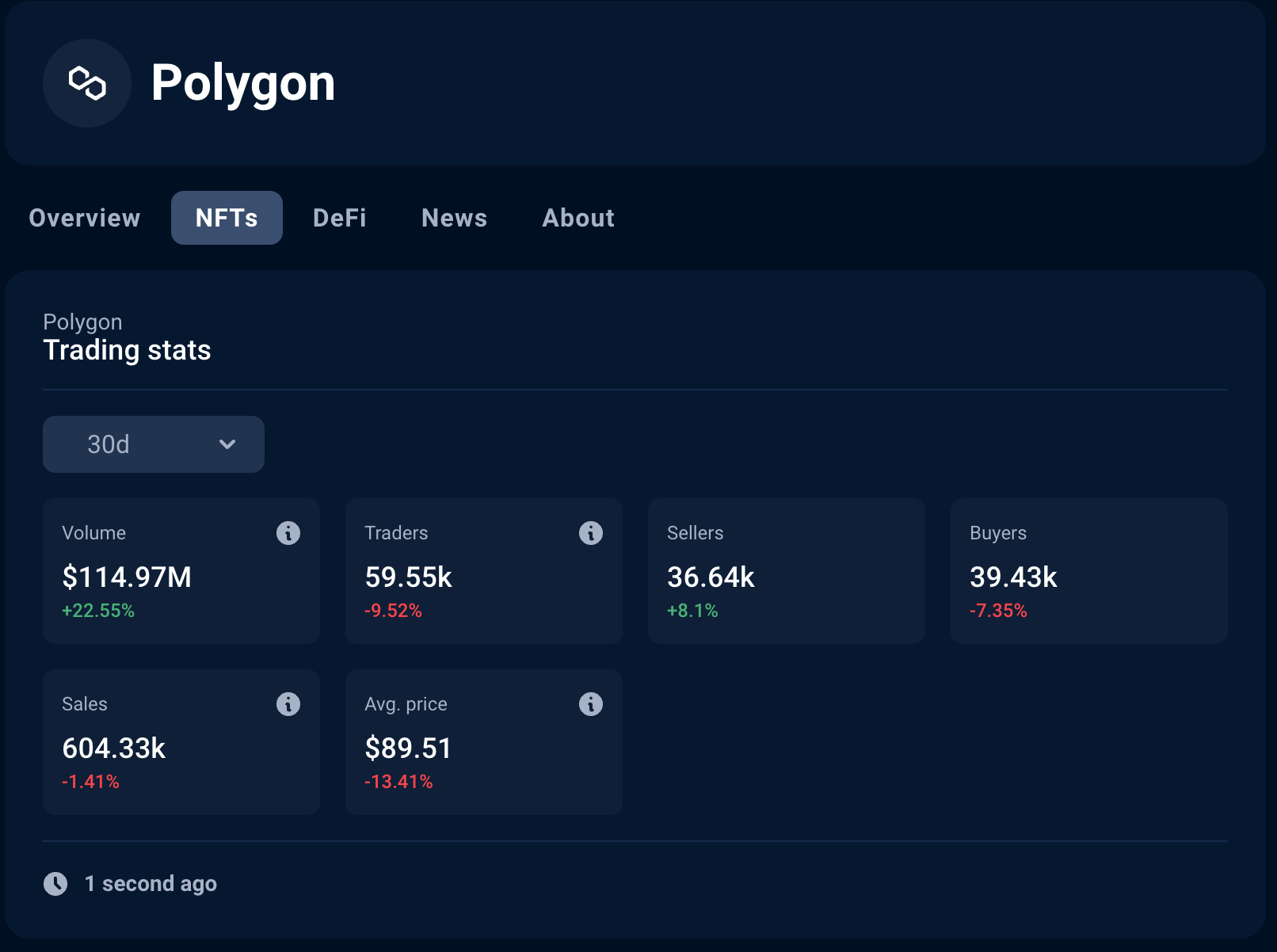Click the -1.41% sales change
Screen dimensions: 1277x952
[90, 782]
